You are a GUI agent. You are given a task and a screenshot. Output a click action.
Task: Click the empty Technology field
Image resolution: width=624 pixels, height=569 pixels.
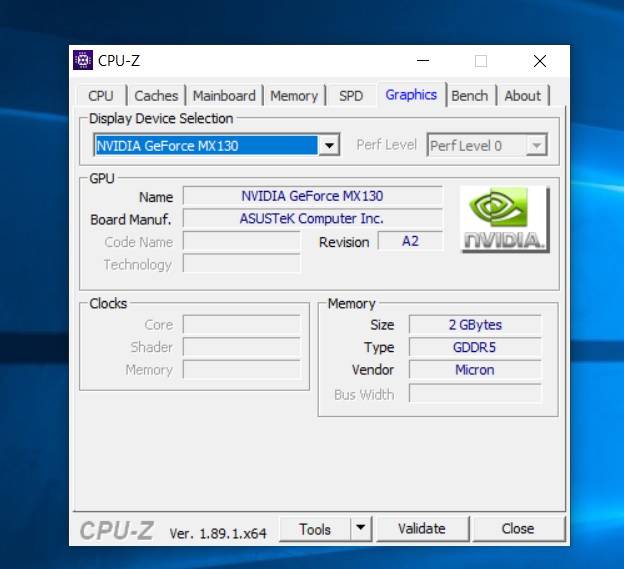tap(241, 264)
